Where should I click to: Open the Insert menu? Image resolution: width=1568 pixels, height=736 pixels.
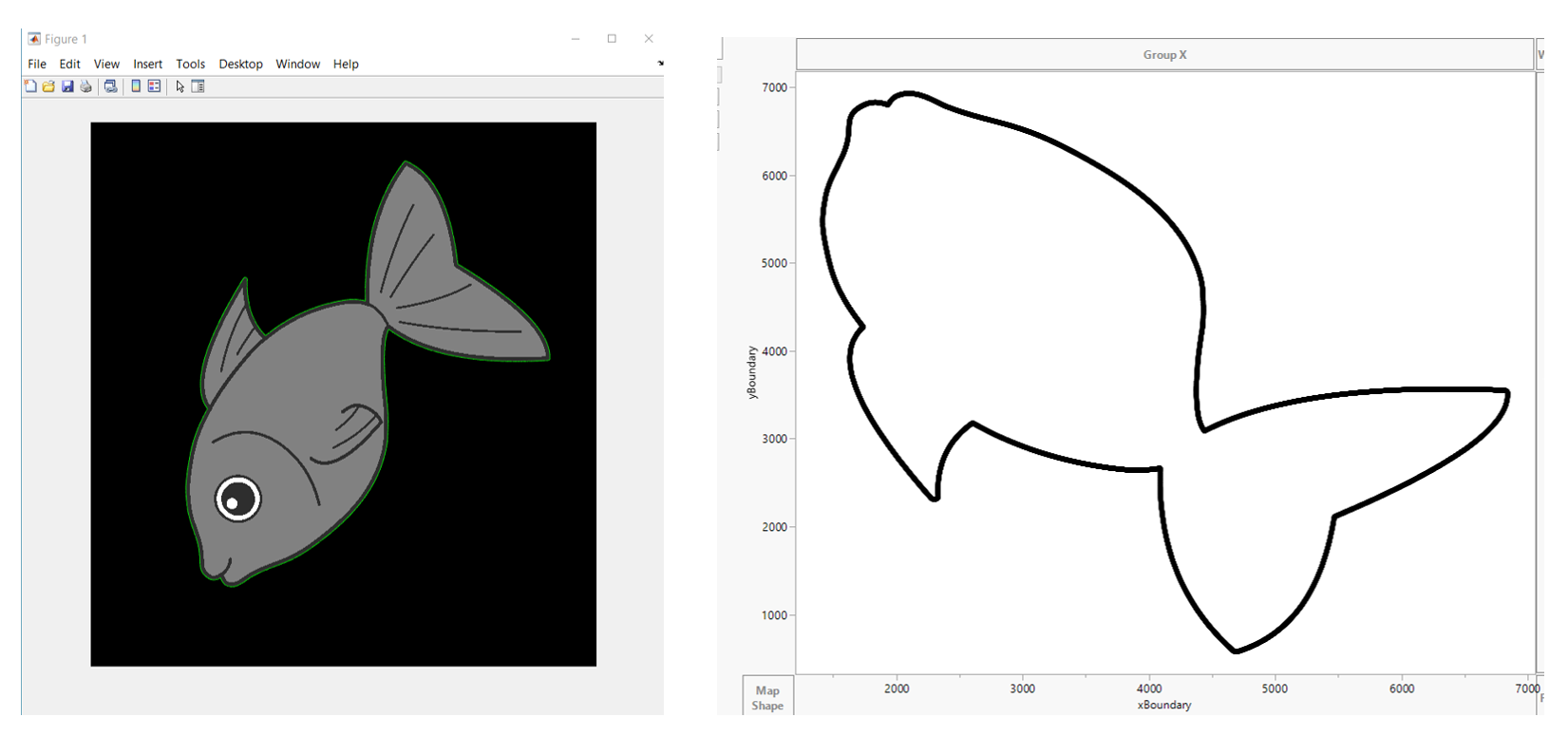(x=147, y=64)
